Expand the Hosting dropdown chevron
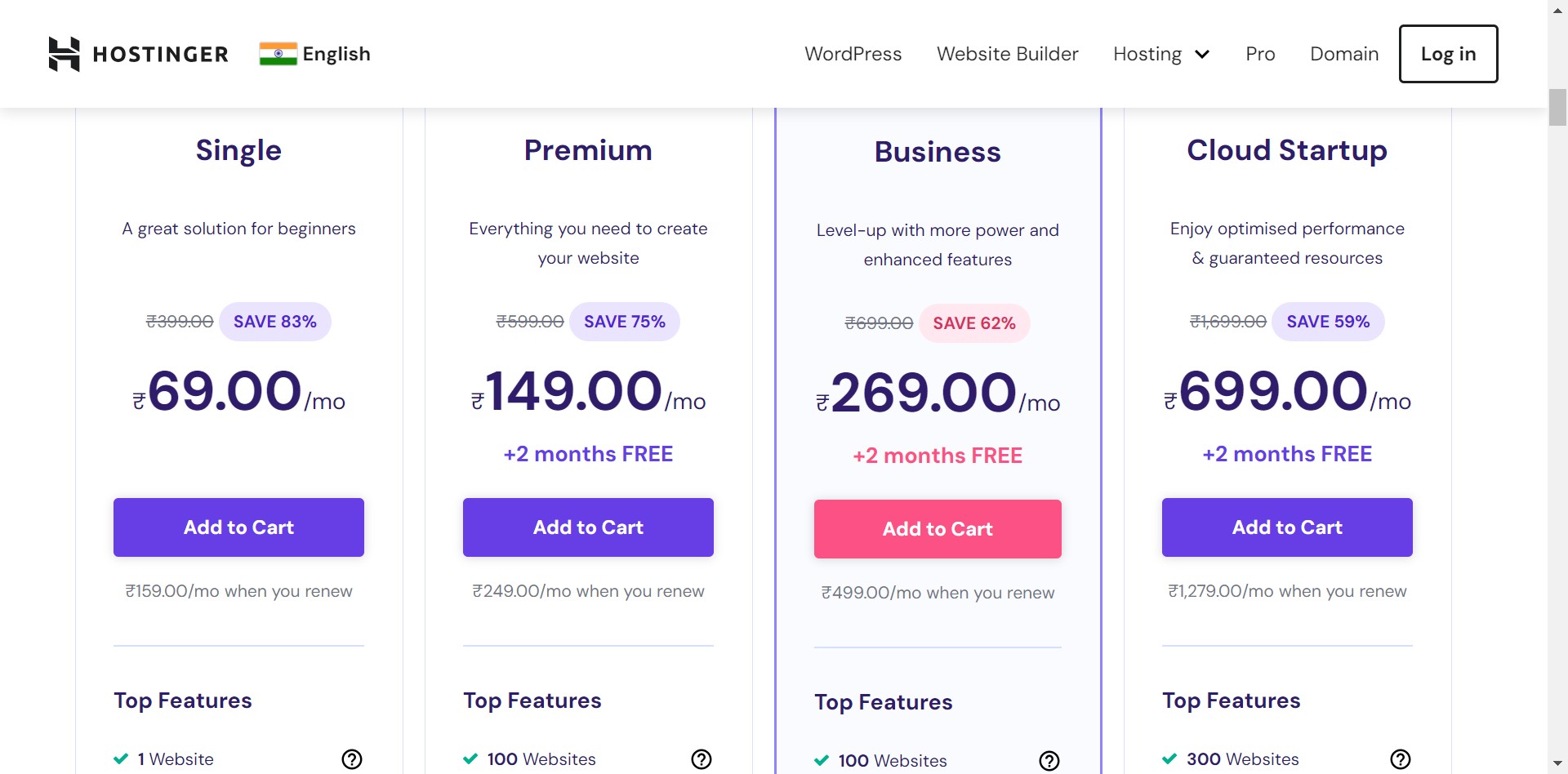The image size is (1568, 774). [1202, 55]
